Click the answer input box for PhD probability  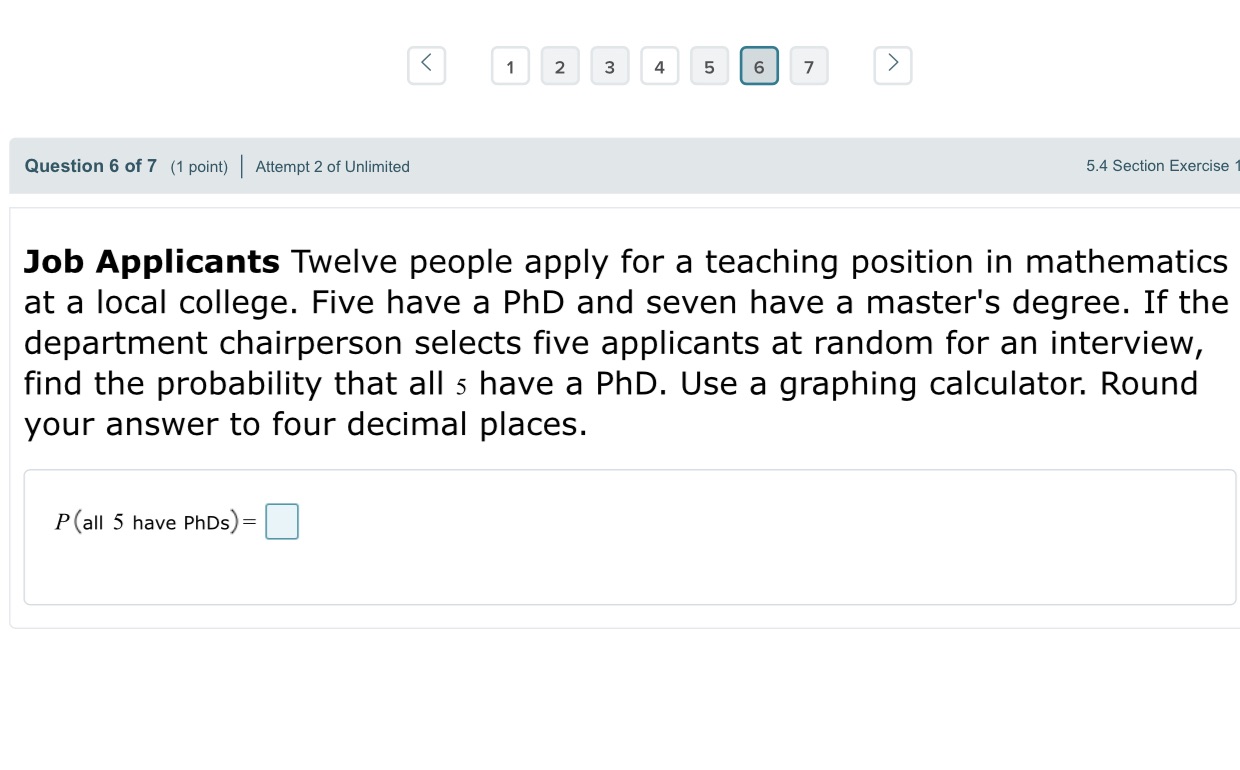[282, 521]
